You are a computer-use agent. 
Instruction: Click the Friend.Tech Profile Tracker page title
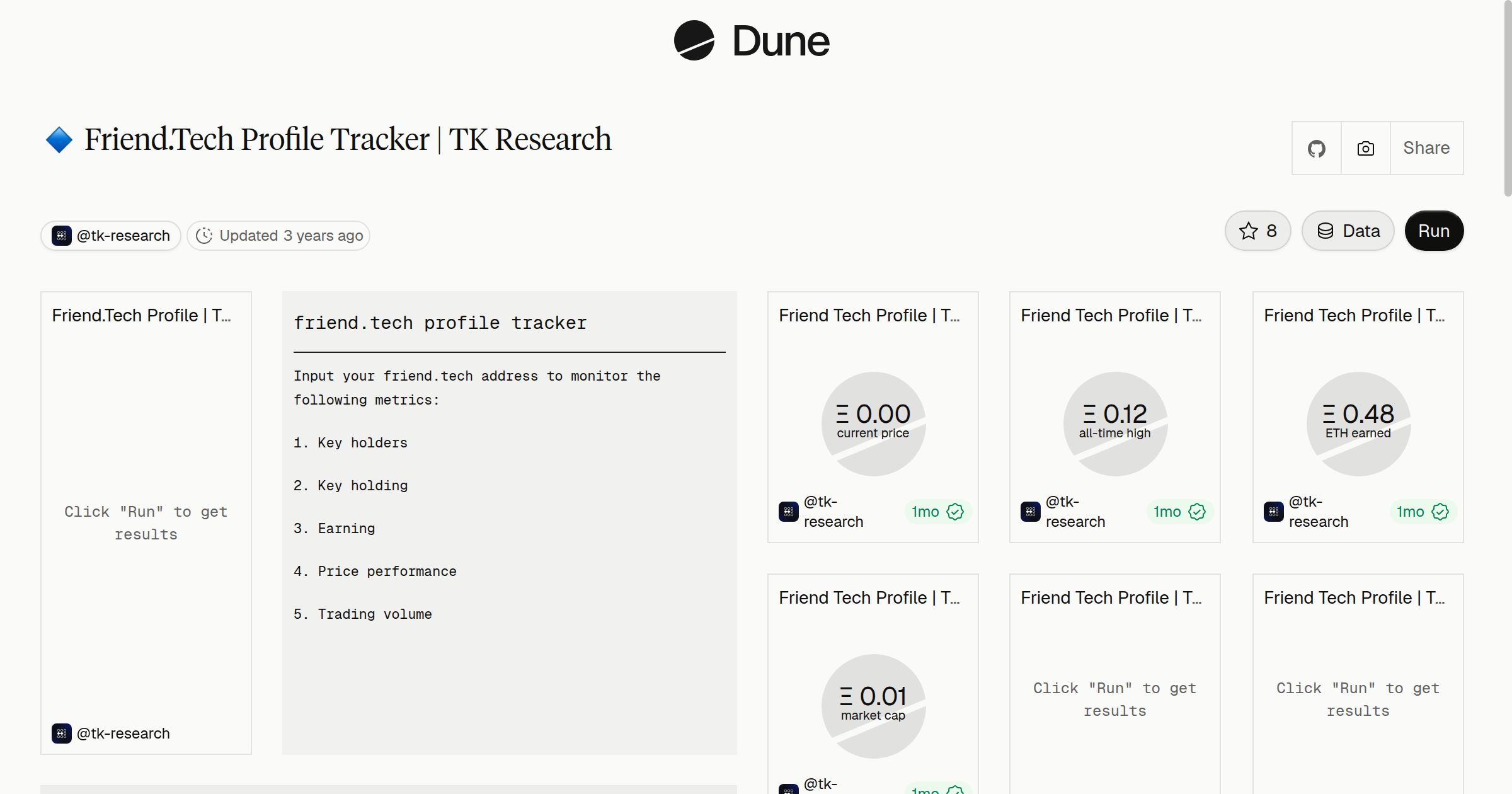(x=348, y=139)
